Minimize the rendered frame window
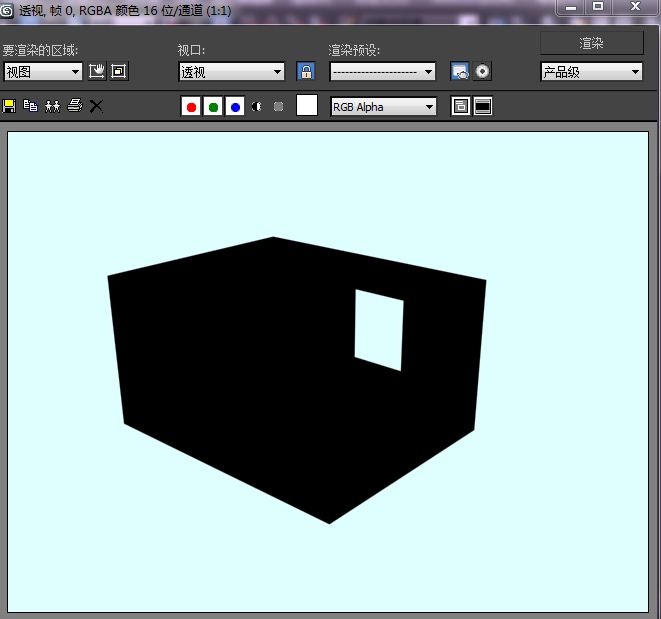This screenshot has height=619, width=661. (571, 7)
